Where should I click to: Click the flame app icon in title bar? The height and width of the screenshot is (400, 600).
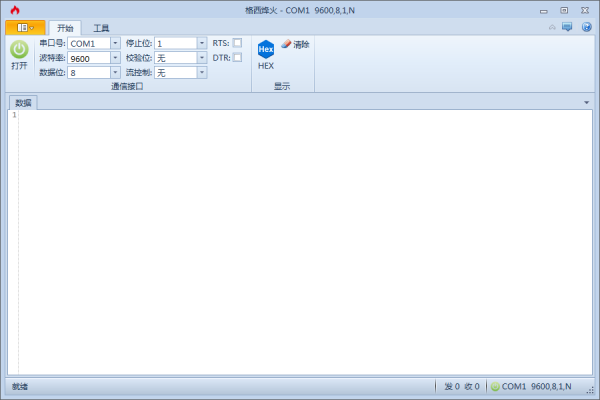point(13,10)
